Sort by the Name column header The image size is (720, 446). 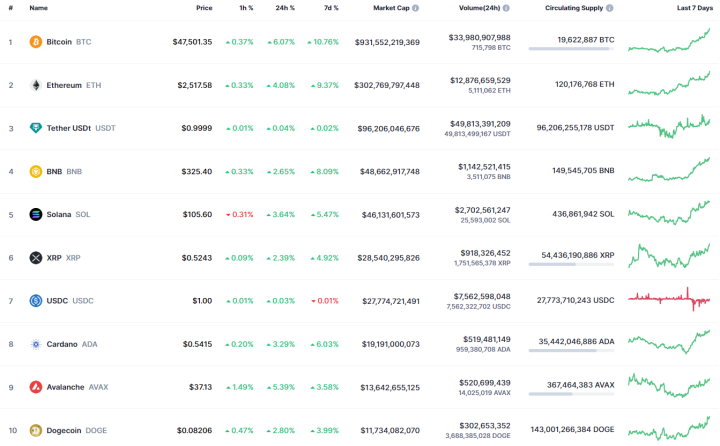coord(39,8)
